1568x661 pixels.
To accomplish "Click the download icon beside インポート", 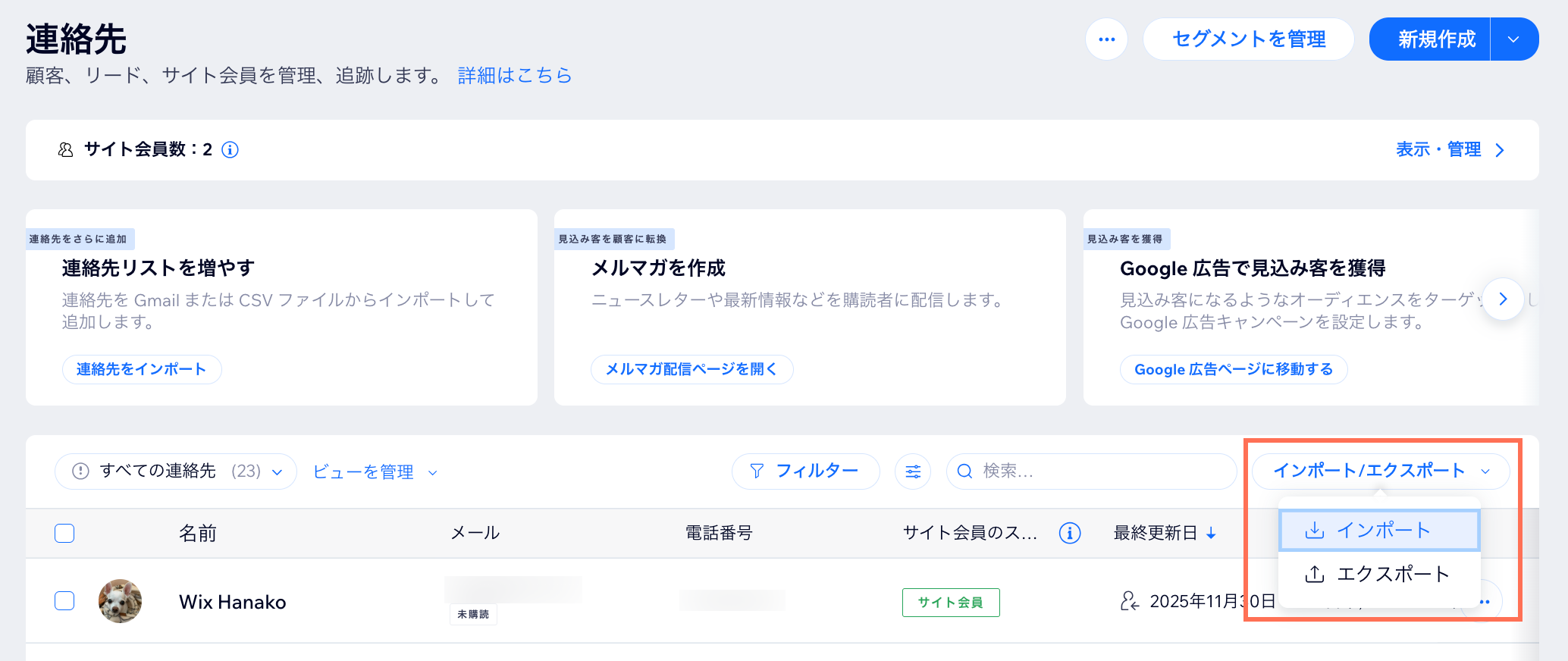I will pyautogui.click(x=1315, y=530).
